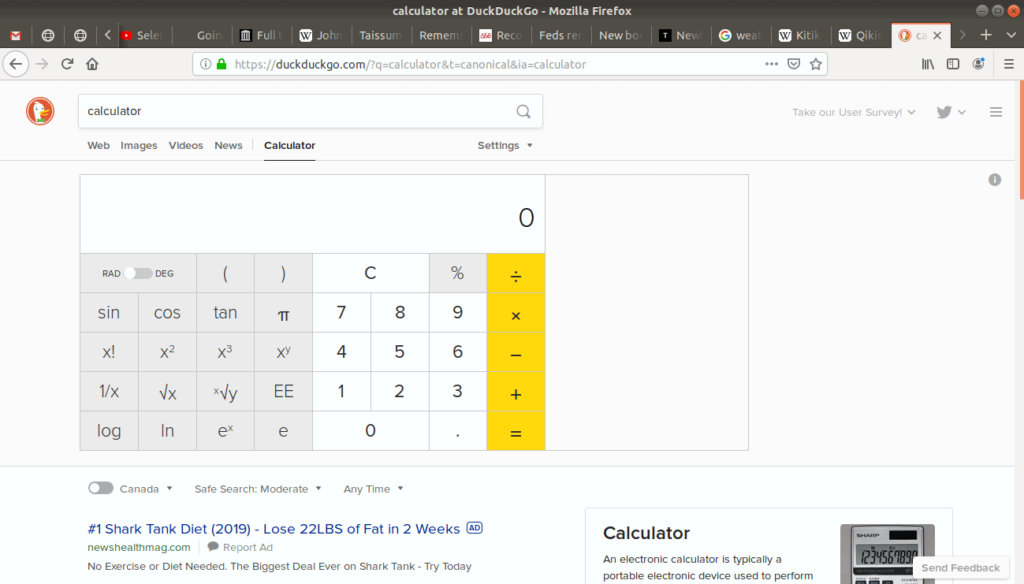The width and height of the screenshot is (1024, 584).
Task: Select the Images tab
Action: coord(138,146)
